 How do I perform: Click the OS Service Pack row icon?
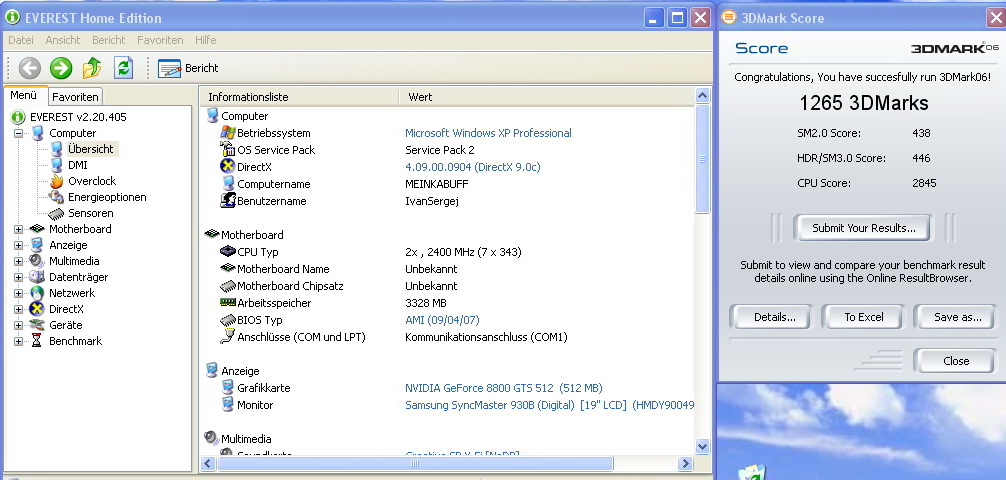[228, 150]
